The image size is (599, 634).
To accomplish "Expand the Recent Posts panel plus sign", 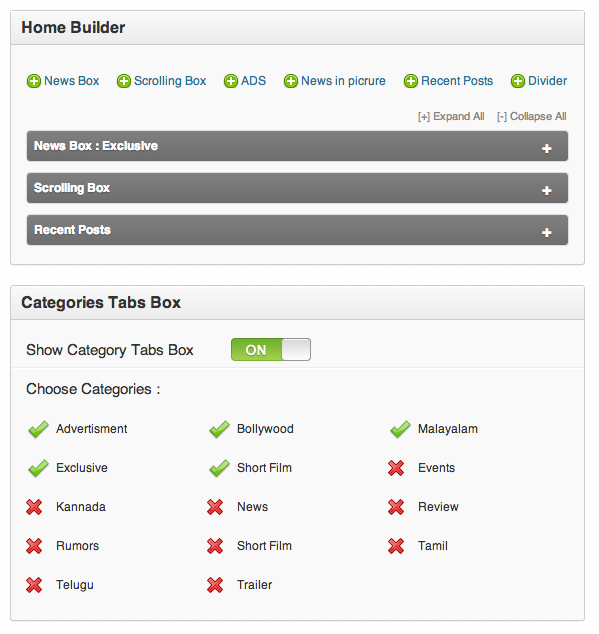I will click(547, 232).
